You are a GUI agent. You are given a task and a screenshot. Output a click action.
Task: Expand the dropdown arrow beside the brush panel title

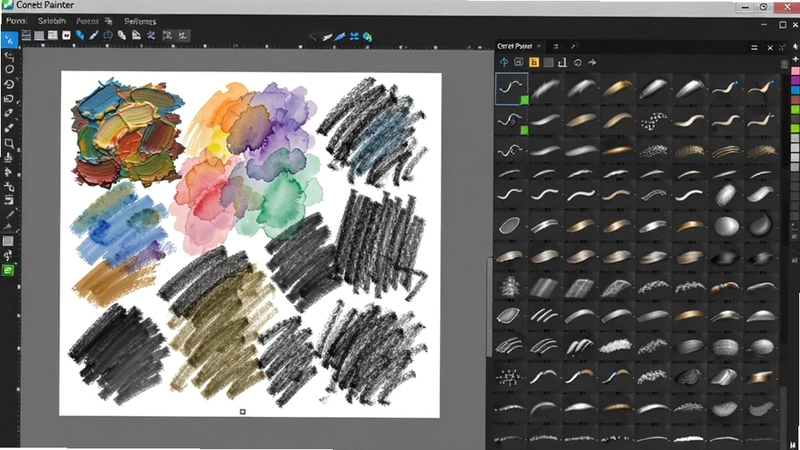coord(539,46)
